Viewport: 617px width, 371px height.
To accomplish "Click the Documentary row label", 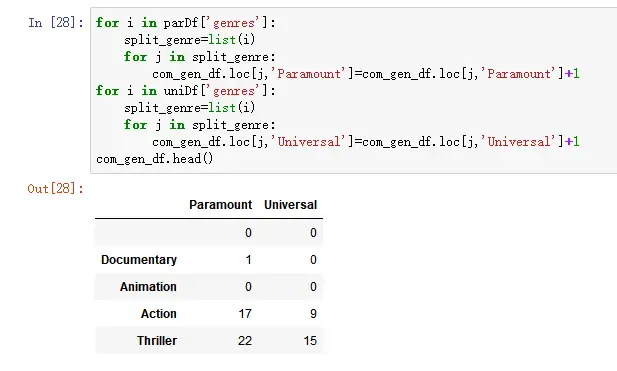I will (x=139, y=260).
